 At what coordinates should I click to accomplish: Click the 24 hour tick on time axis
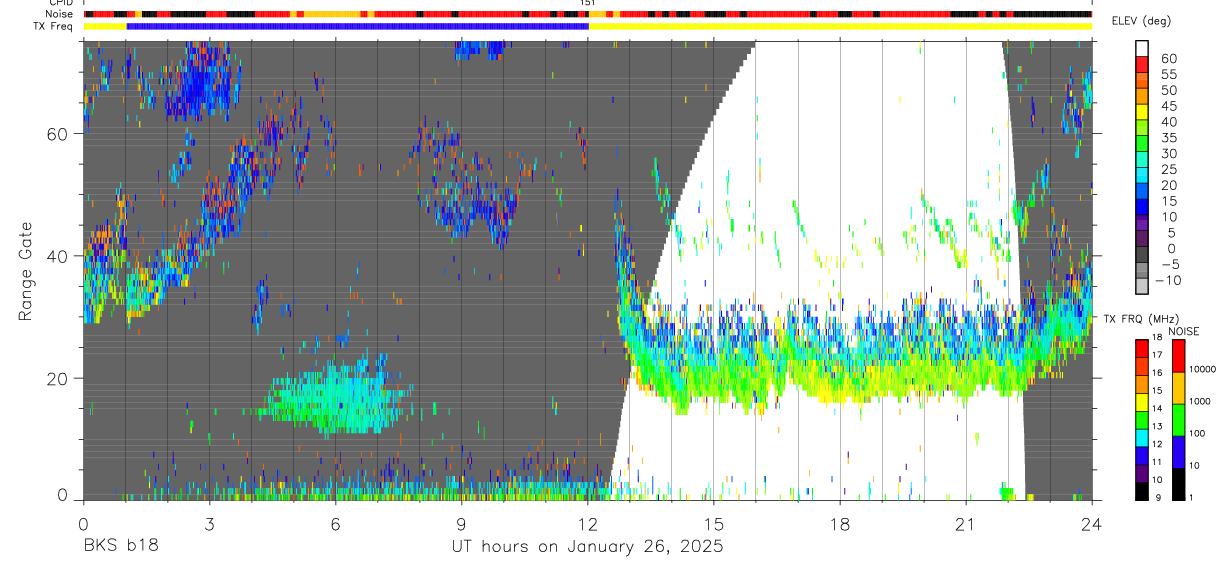point(1092,524)
